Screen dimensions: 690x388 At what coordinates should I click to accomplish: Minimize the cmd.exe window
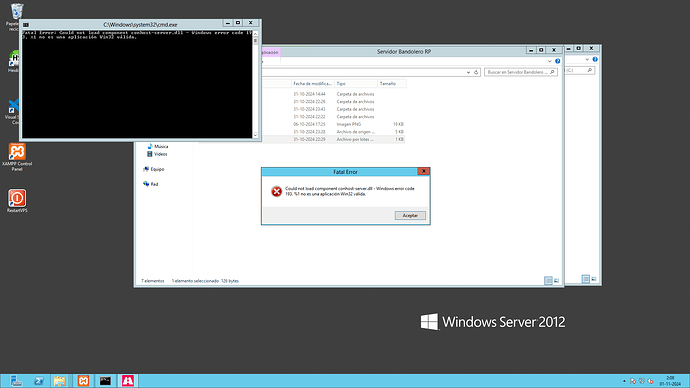(228, 23)
